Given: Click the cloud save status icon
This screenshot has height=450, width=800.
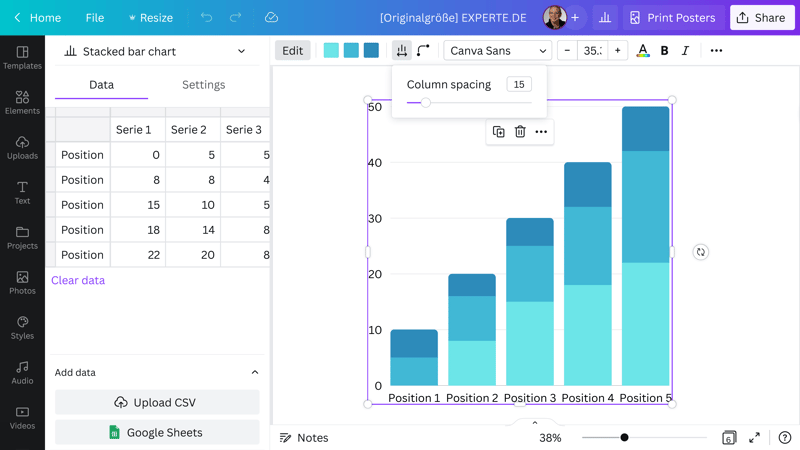Looking at the screenshot, I should pyautogui.click(x=271, y=18).
